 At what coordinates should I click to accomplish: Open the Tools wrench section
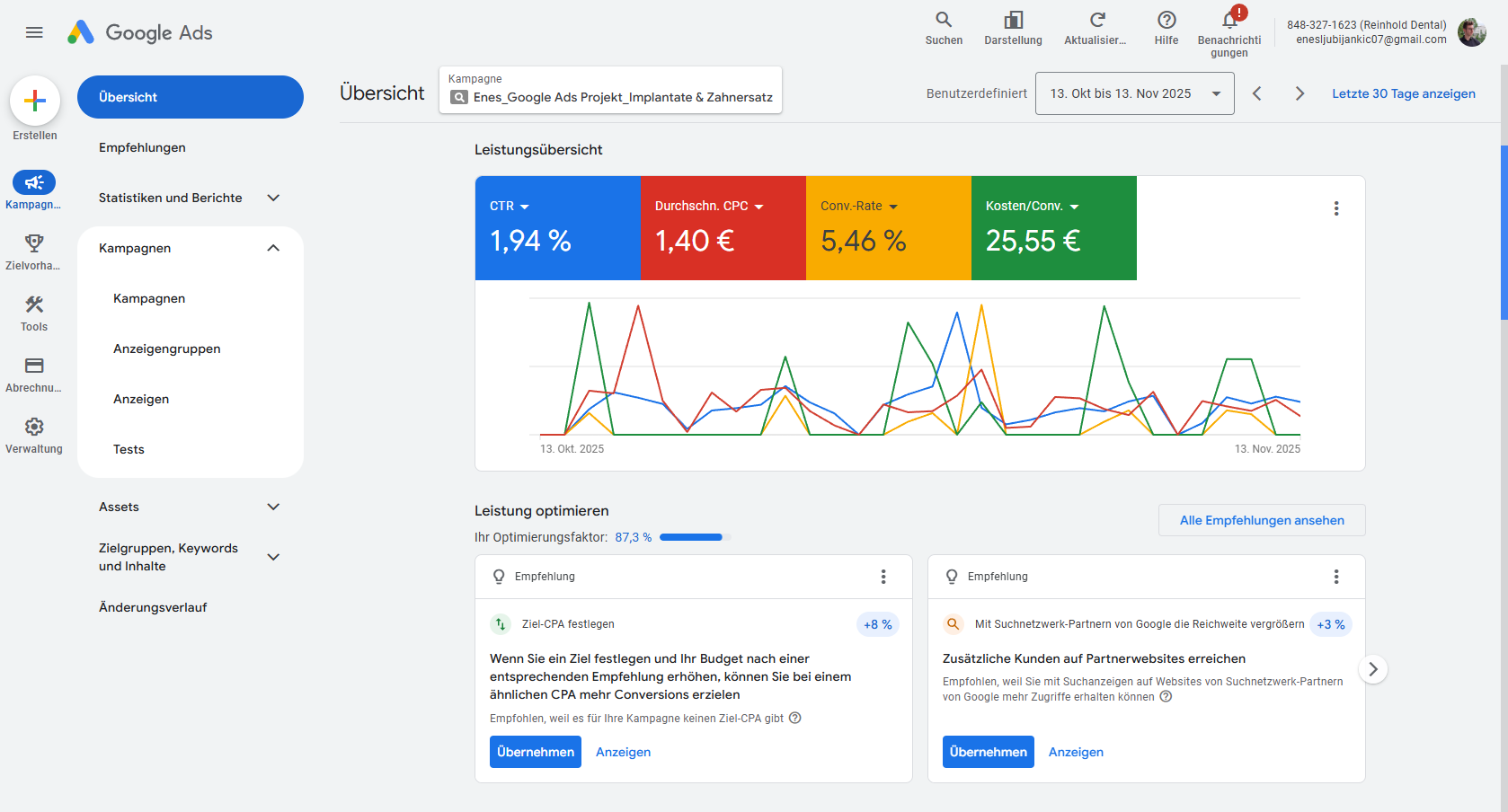(x=33, y=304)
